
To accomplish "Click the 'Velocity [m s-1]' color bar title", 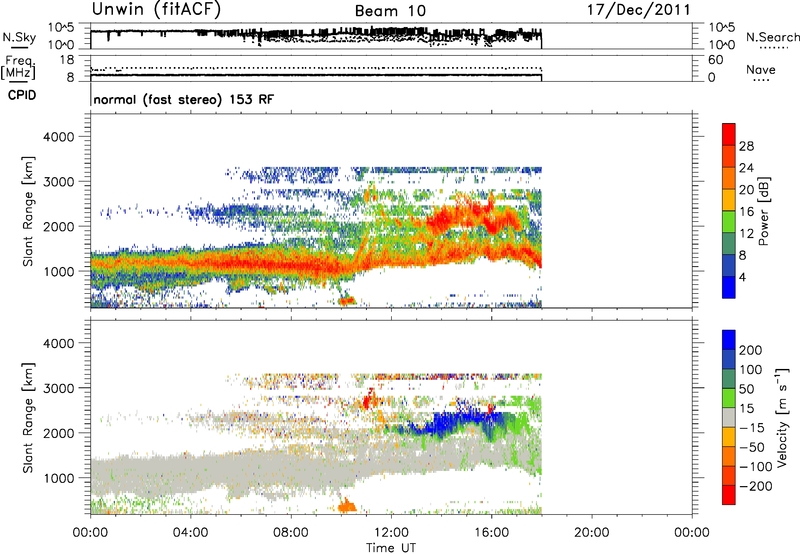I will [x=782, y=417].
